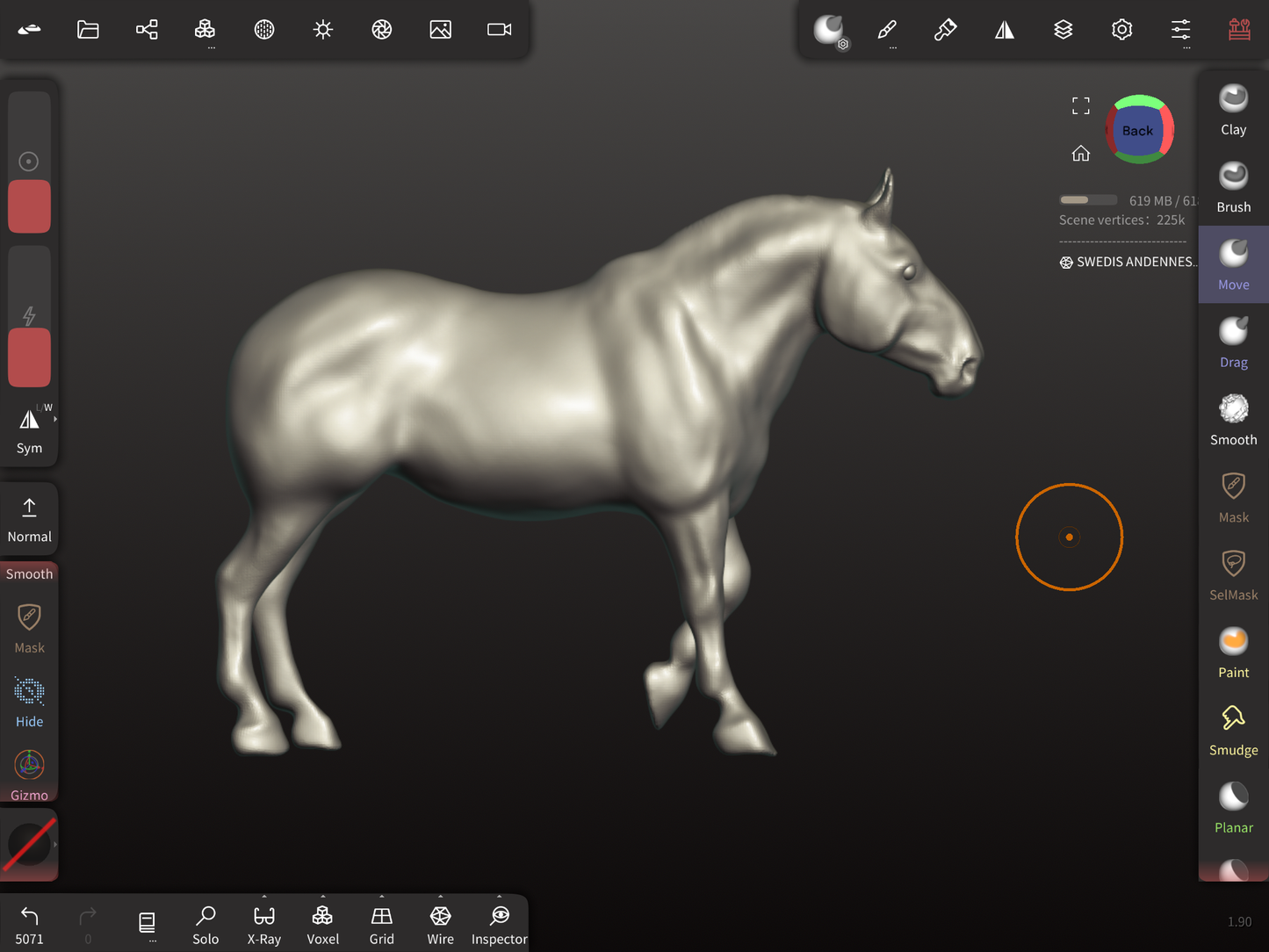This screenshot has width=1269, height=952.
Task: Expand the Inspector options arrow
Action: tap(500, 898)
